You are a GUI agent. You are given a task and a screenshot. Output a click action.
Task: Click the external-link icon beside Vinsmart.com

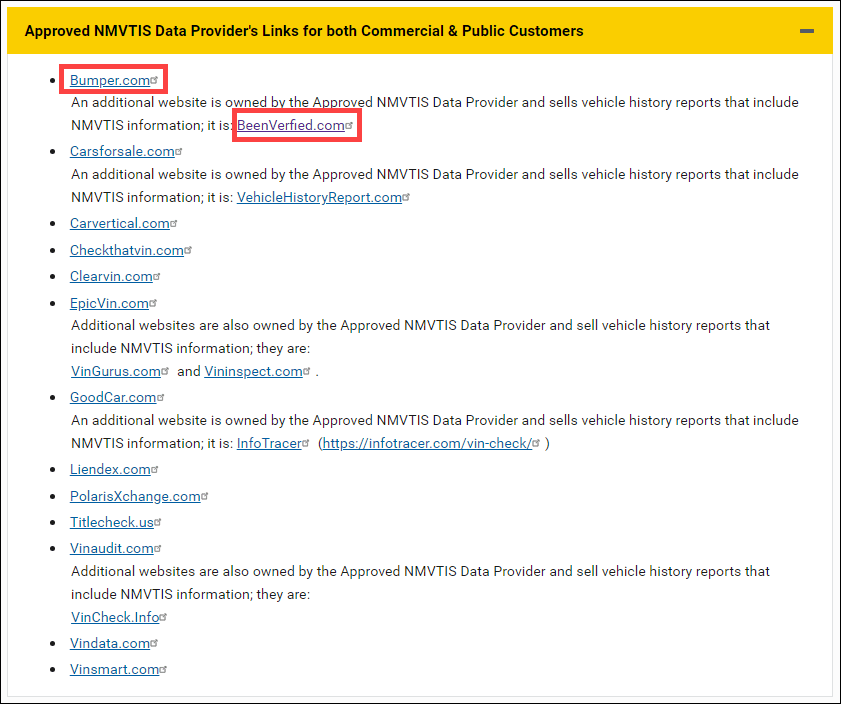[x=164, y=670]
